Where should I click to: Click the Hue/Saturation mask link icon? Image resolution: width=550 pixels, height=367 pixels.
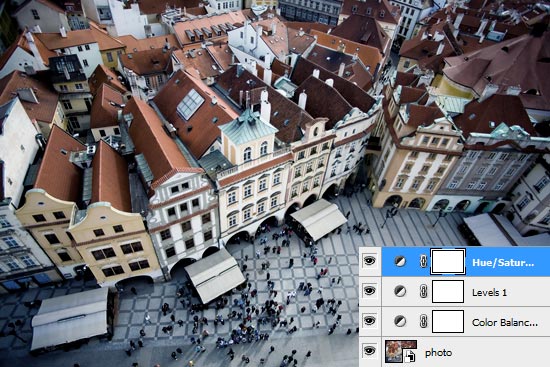(423, 261)
